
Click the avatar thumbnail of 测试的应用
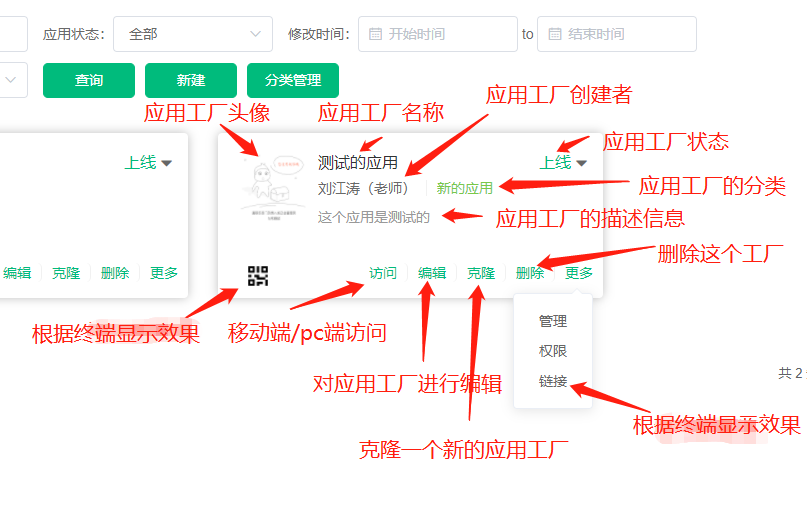[x=272, y=188]
